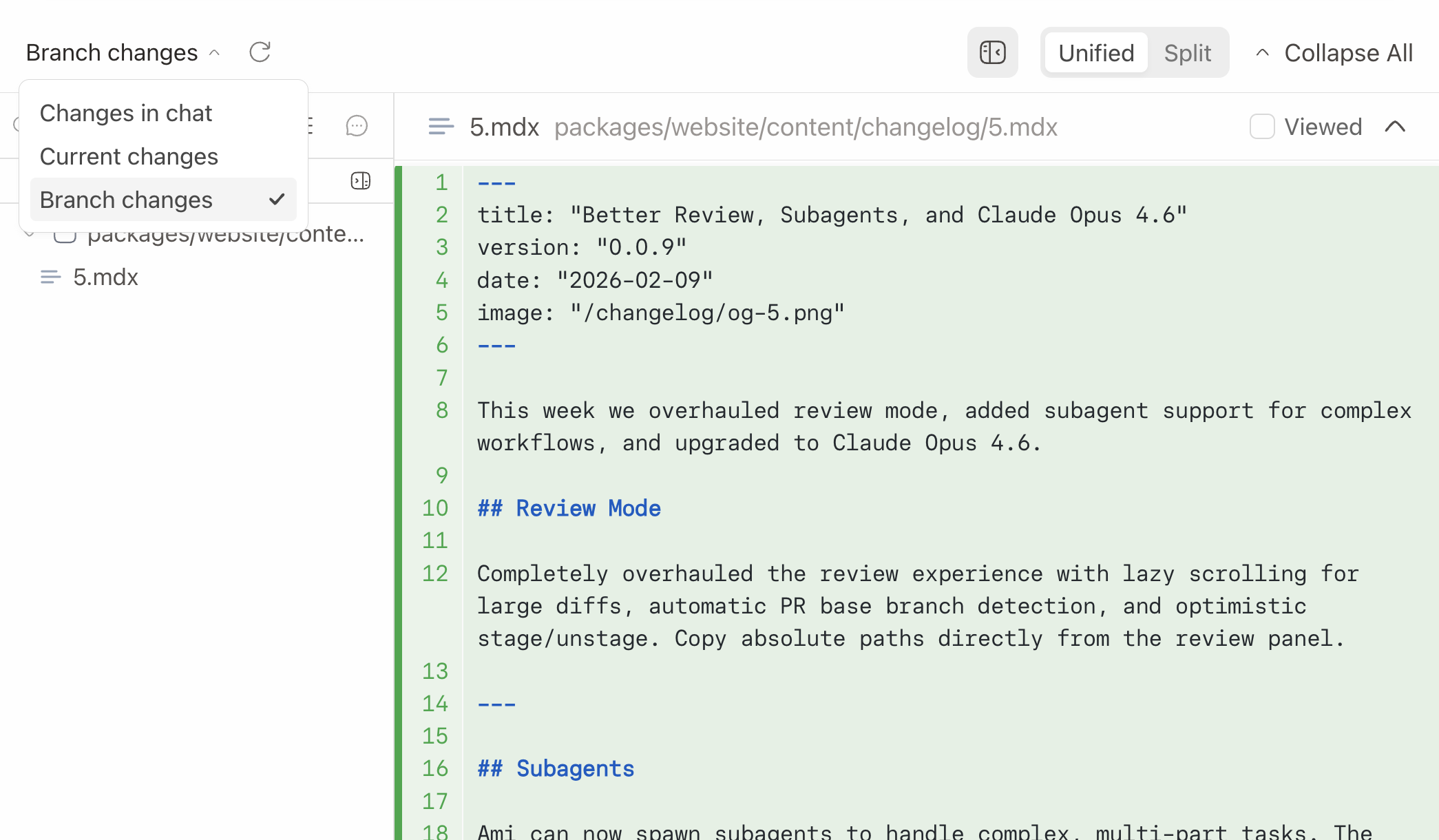Collapse the 5.mdx diff with chevron
This screenshot has height=840, width=1439.
1395,127
